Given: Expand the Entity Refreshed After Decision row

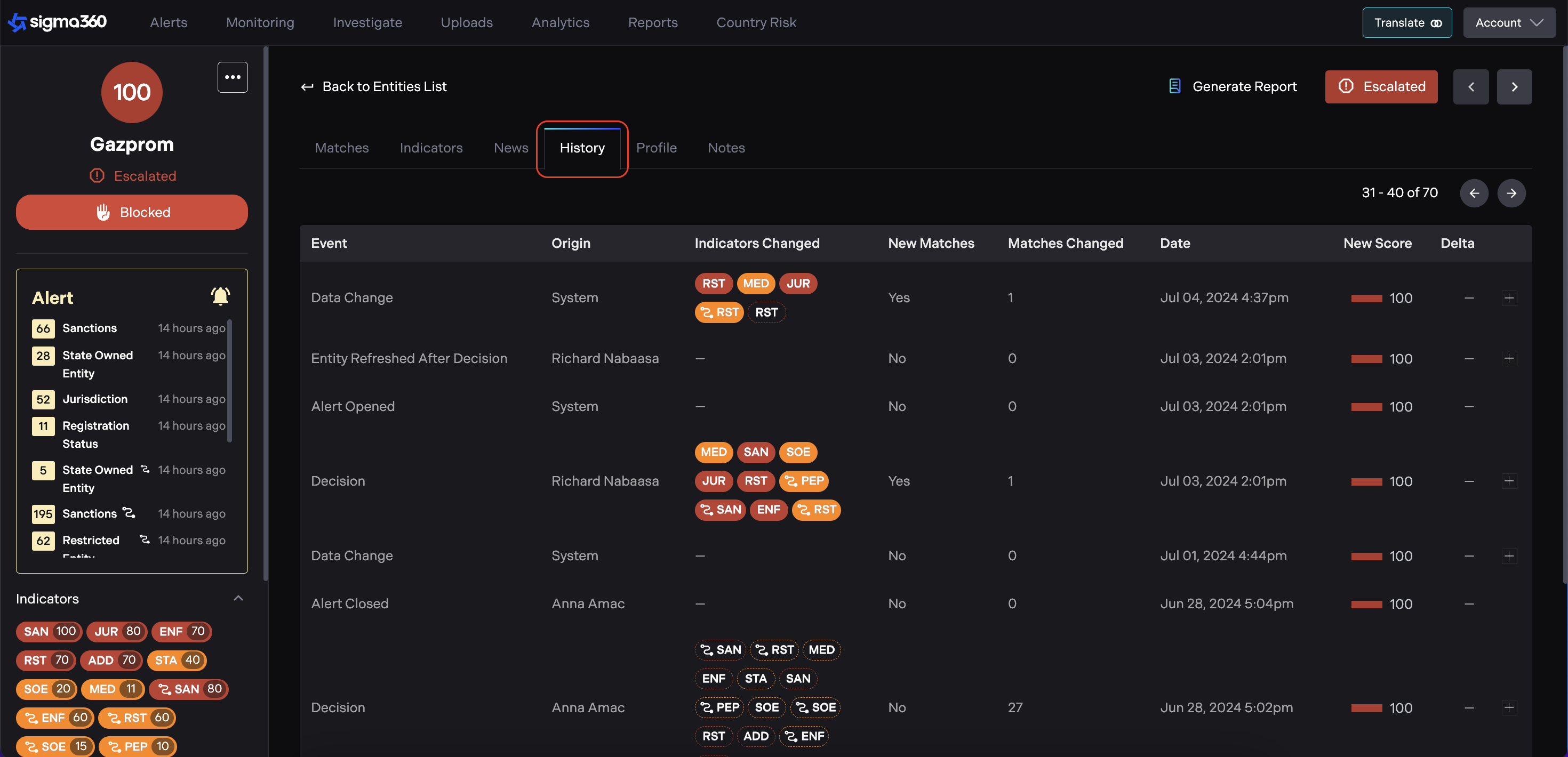Looking at the screenshot, I should click(x=1508, y=358).
